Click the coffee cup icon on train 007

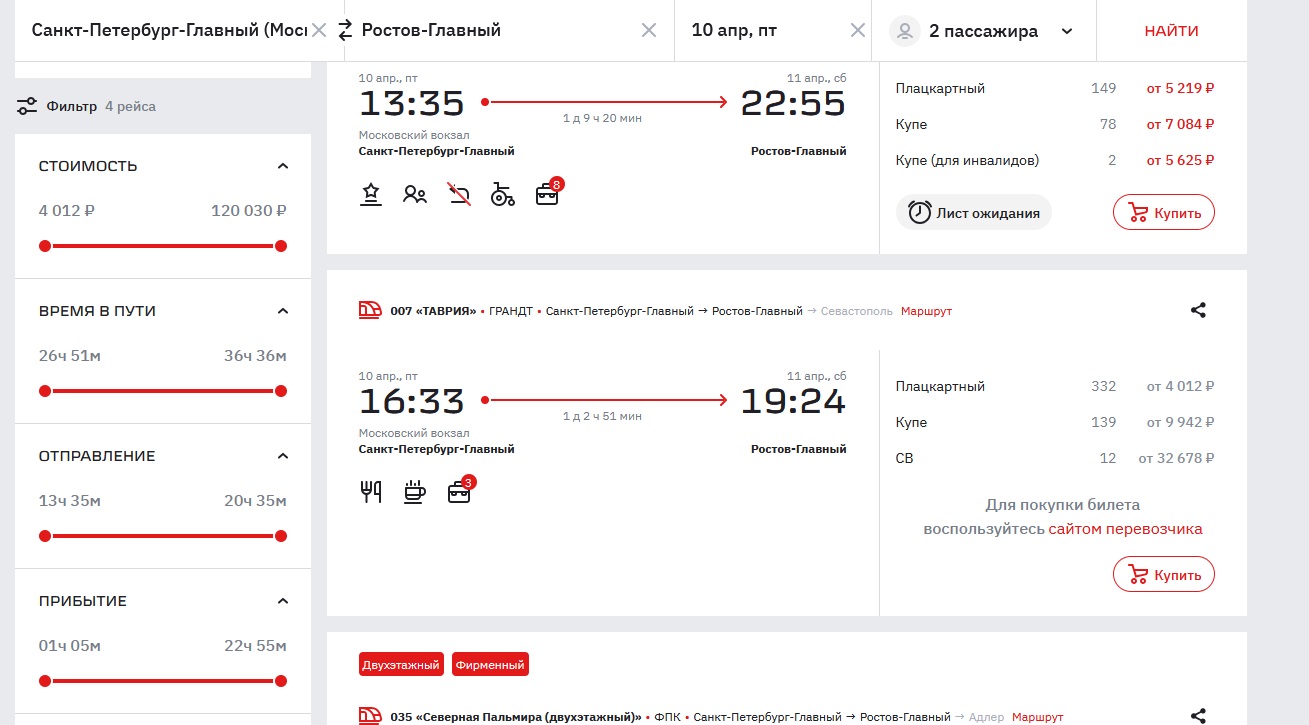pyautogui.click(x=414, y=492)
